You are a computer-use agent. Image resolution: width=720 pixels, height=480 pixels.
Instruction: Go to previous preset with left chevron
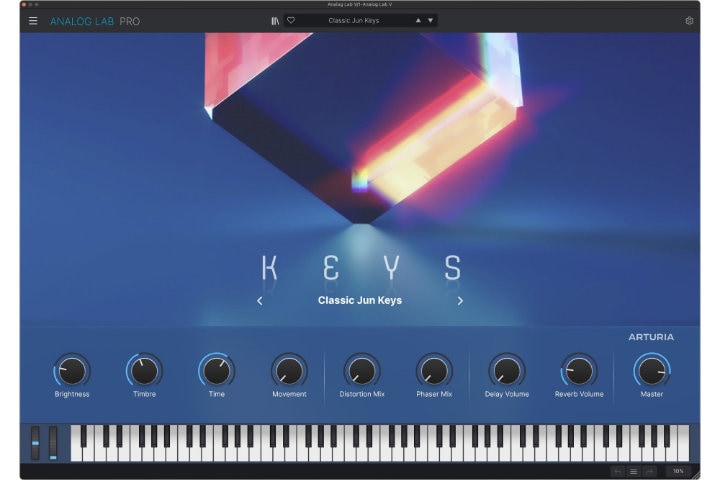(x=259, y=301)
